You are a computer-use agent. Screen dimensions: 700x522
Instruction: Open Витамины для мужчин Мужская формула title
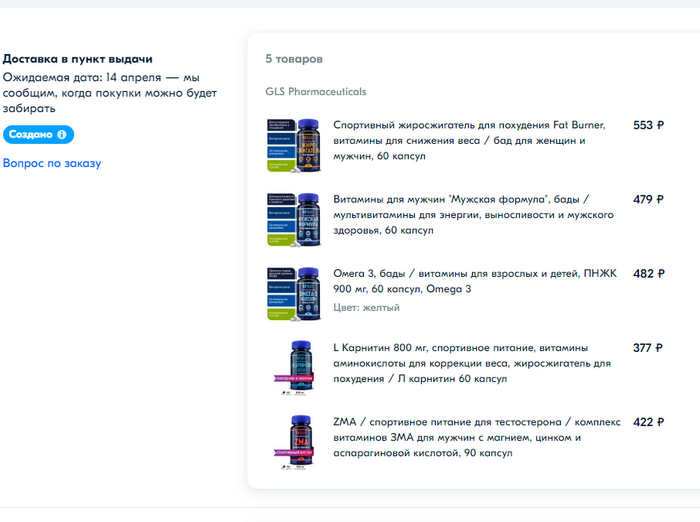[473, 214]
